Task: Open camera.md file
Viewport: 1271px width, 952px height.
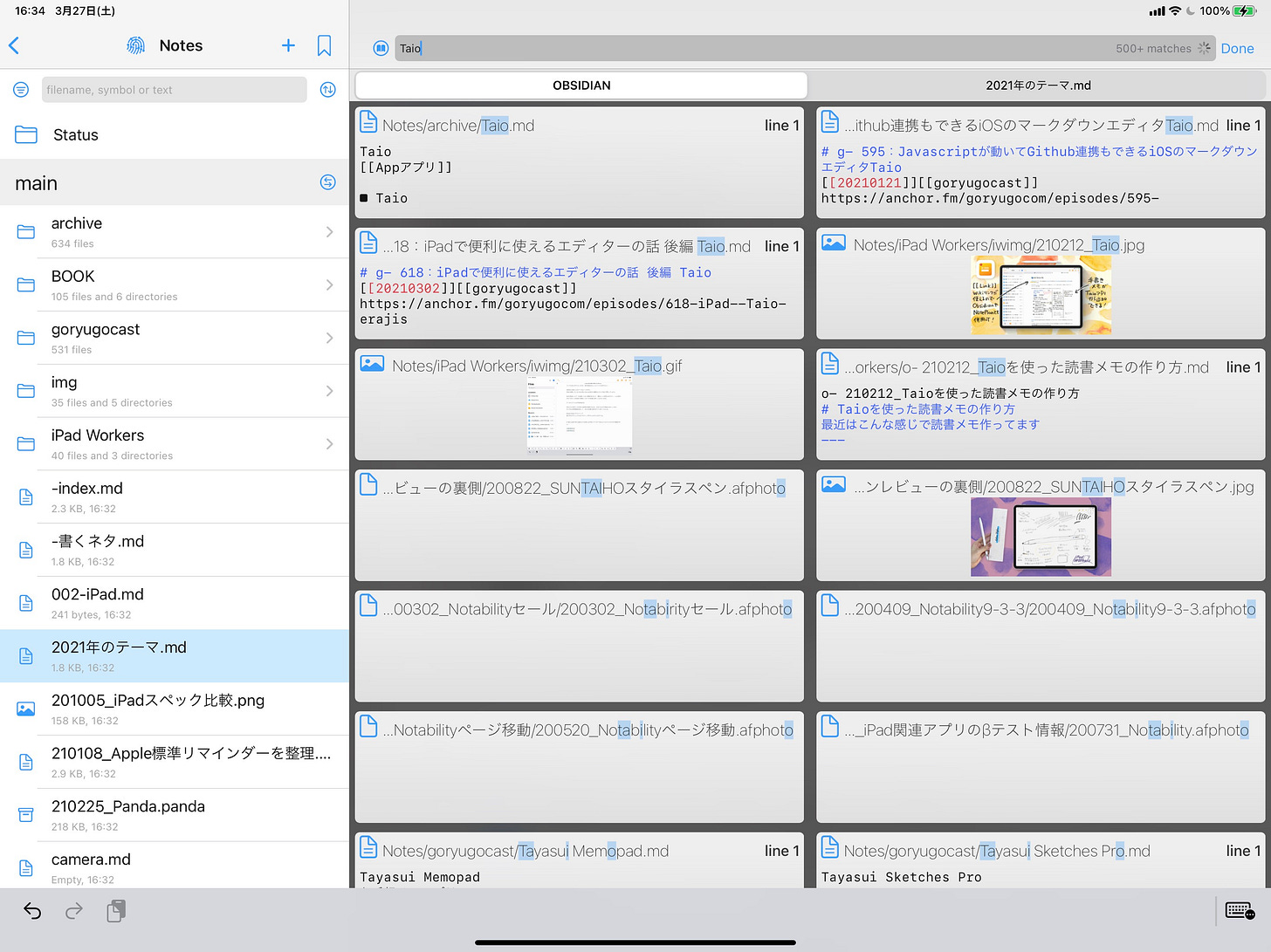Action: tap(175, 867)
